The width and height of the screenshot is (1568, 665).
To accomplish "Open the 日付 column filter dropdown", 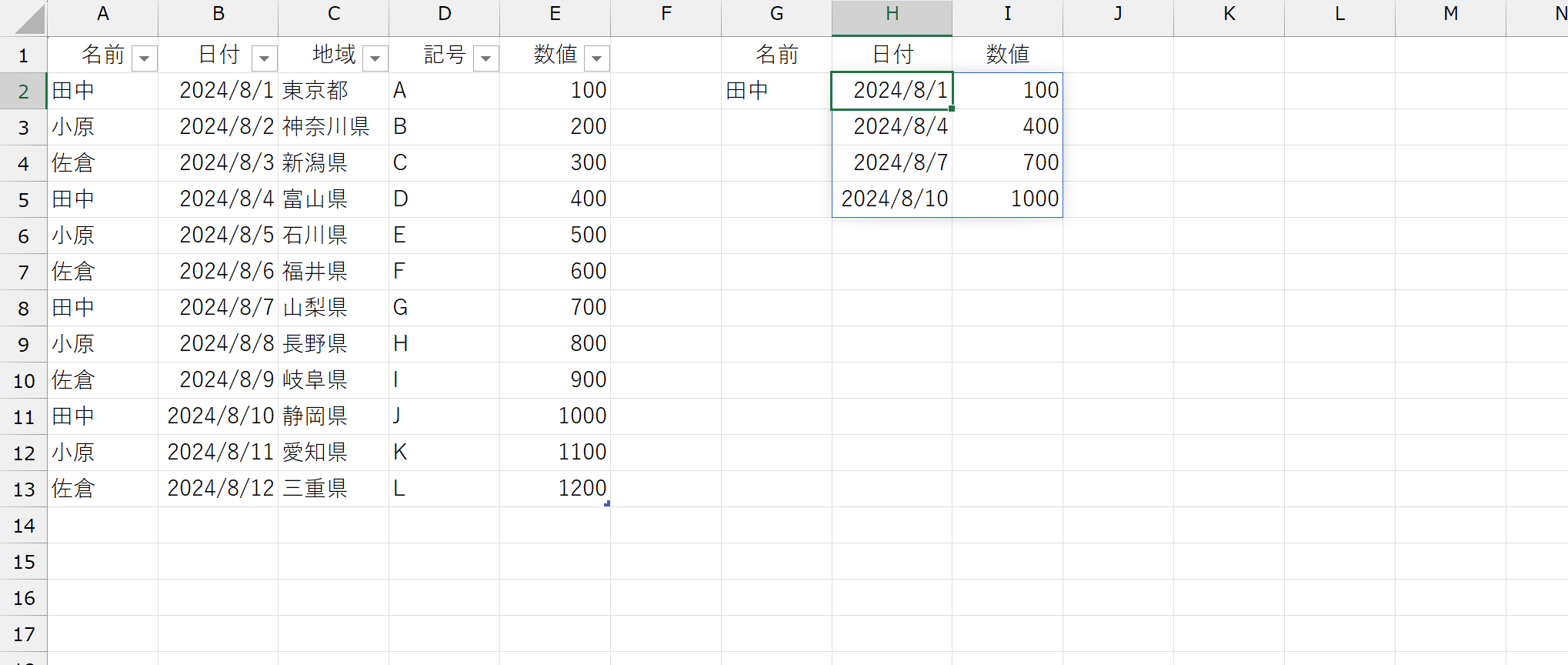I will tap(264, 58).
